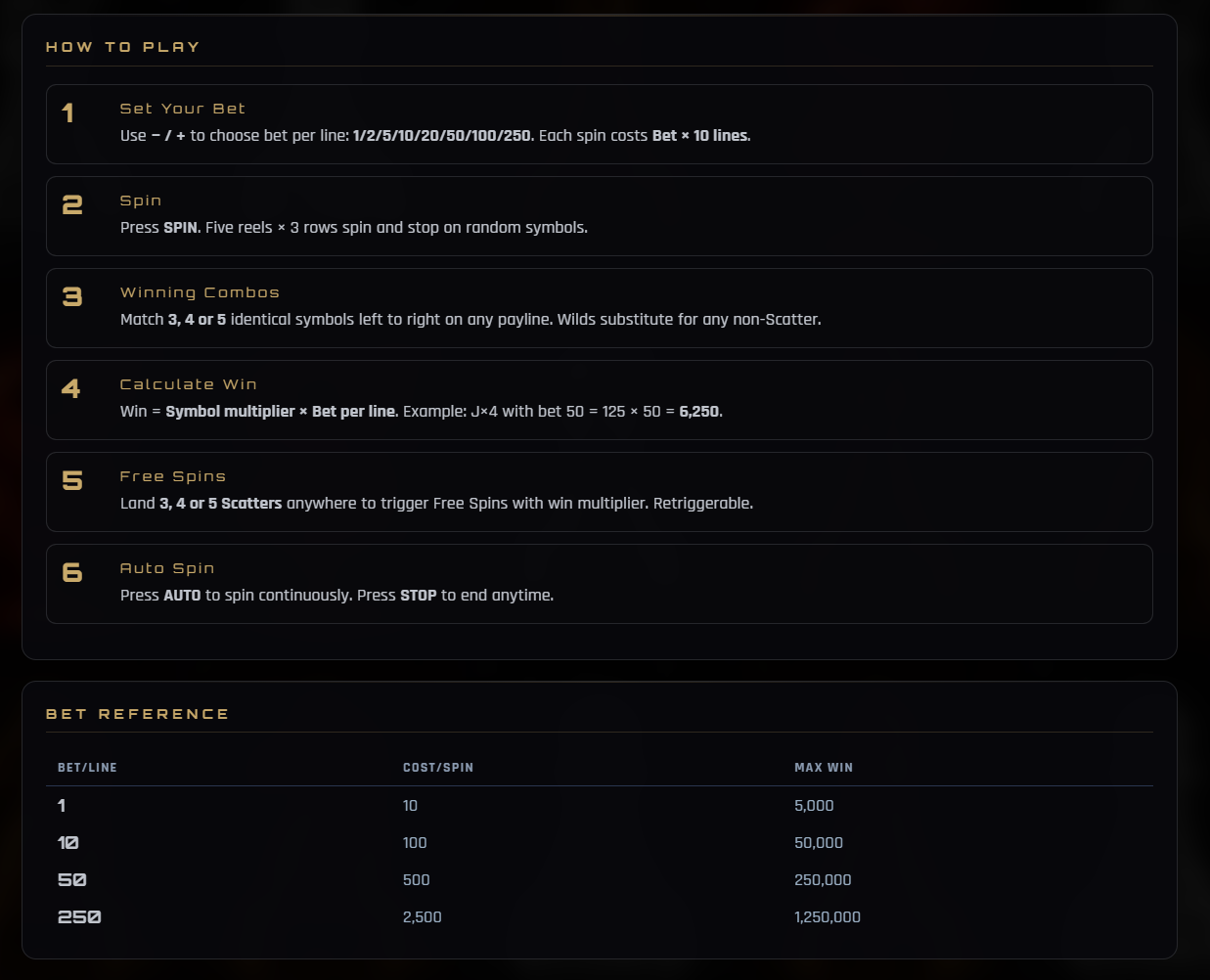Click the step 1 number badge
Viewport: 1210px width, 980px height.
pos(67,112)
